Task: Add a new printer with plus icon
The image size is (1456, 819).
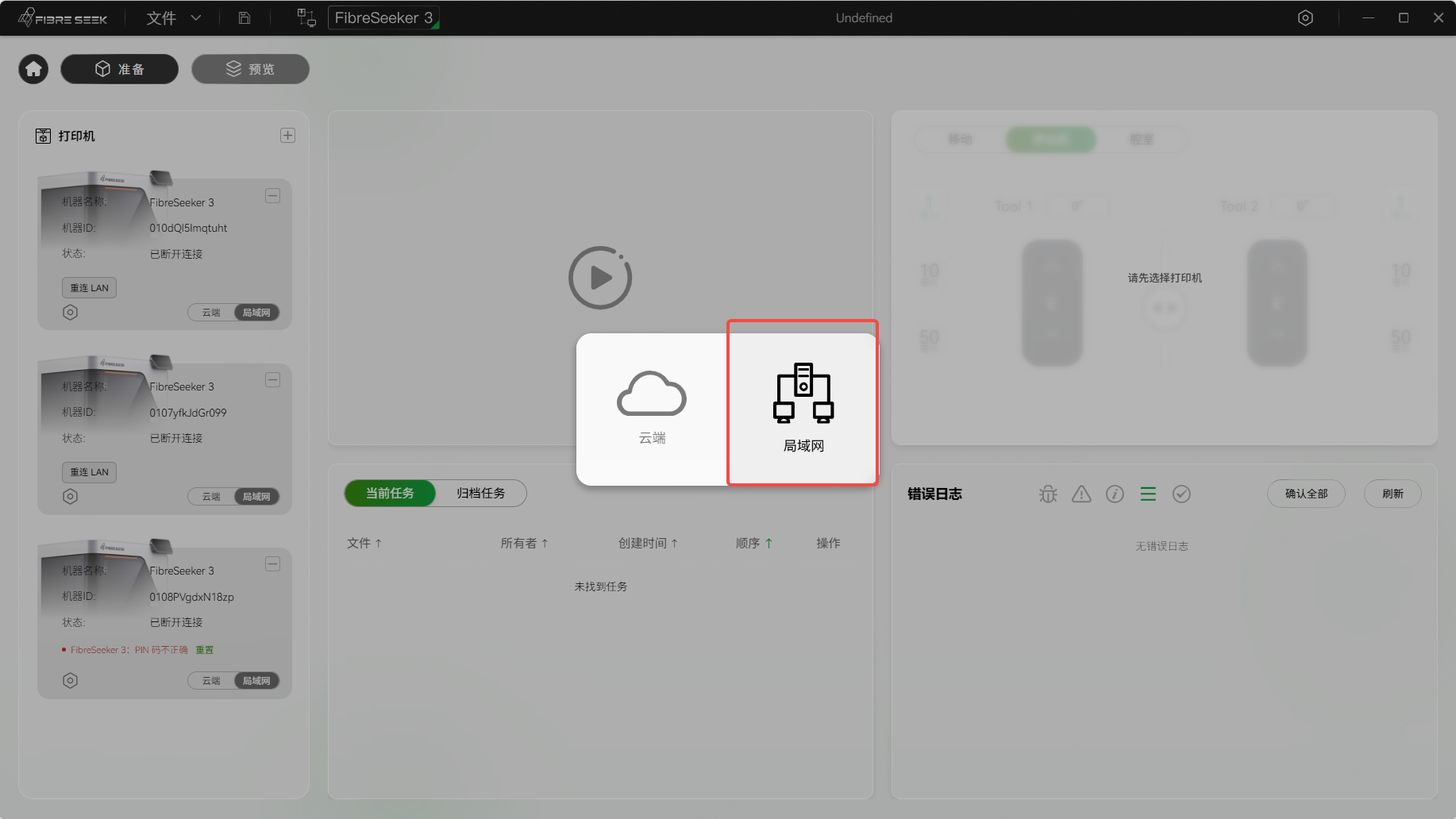Action: [x=288, y=136]
